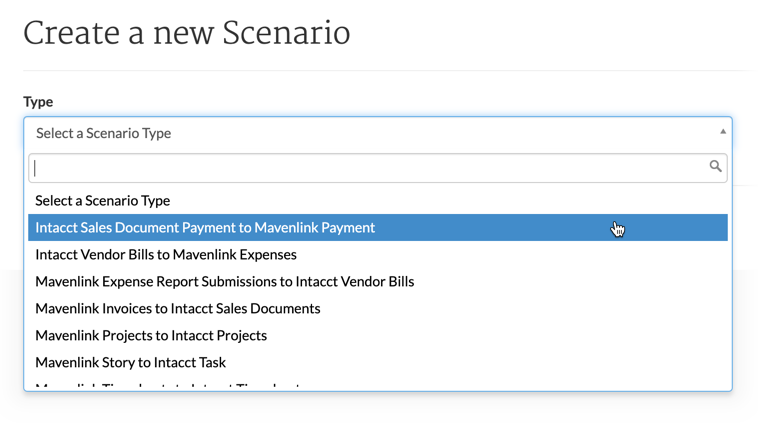Focus the dropdown search text field

(x=378, y=168)
